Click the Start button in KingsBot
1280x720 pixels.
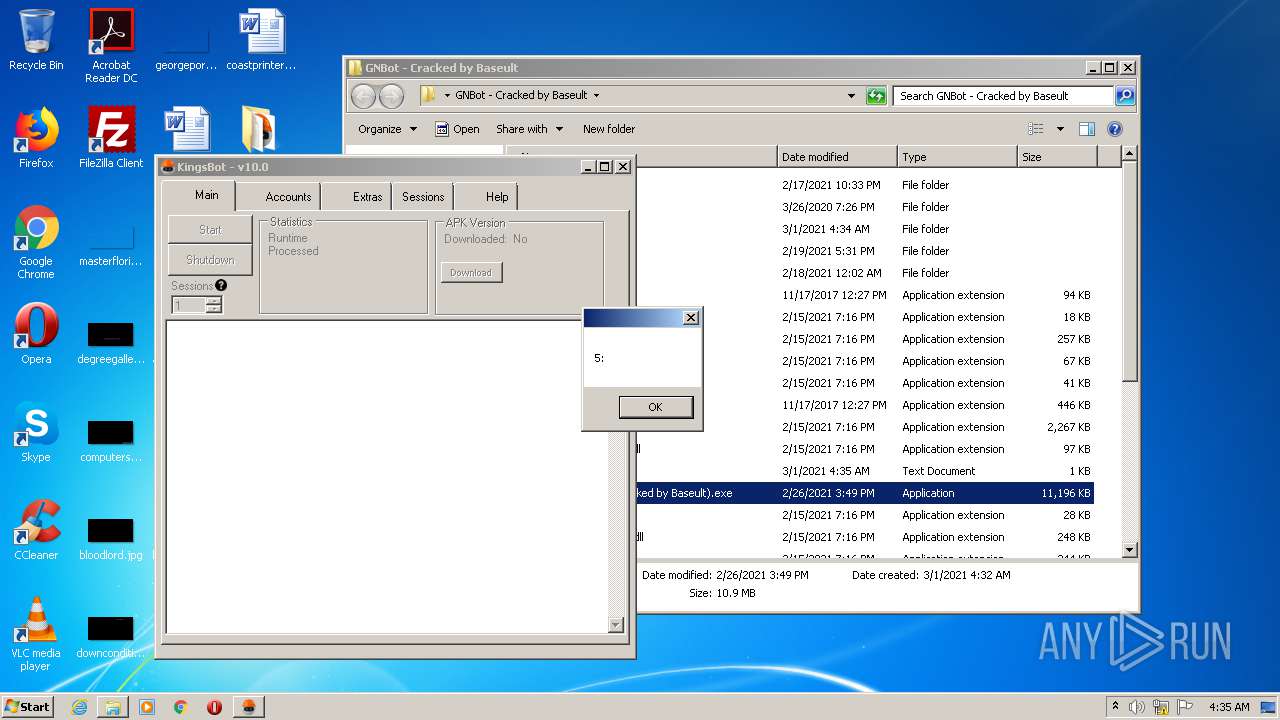[210, 229]
